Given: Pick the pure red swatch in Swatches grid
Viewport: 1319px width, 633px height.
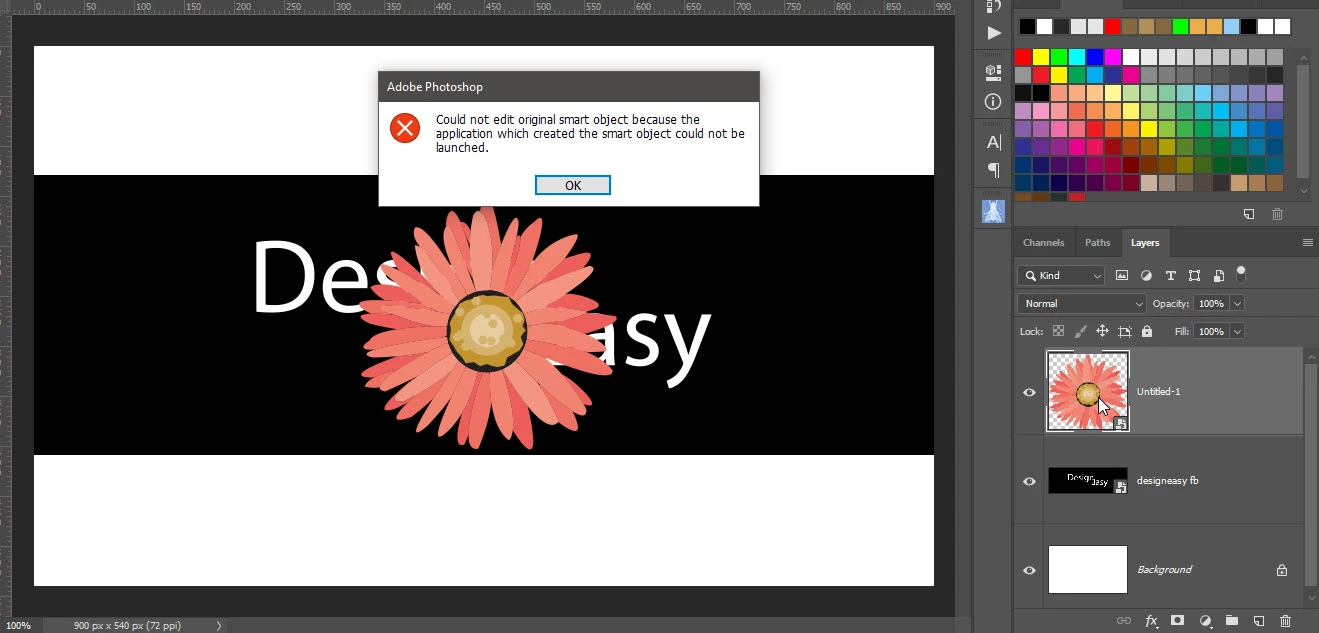Looking at the screenshot, I should [x=1023, y=57].
